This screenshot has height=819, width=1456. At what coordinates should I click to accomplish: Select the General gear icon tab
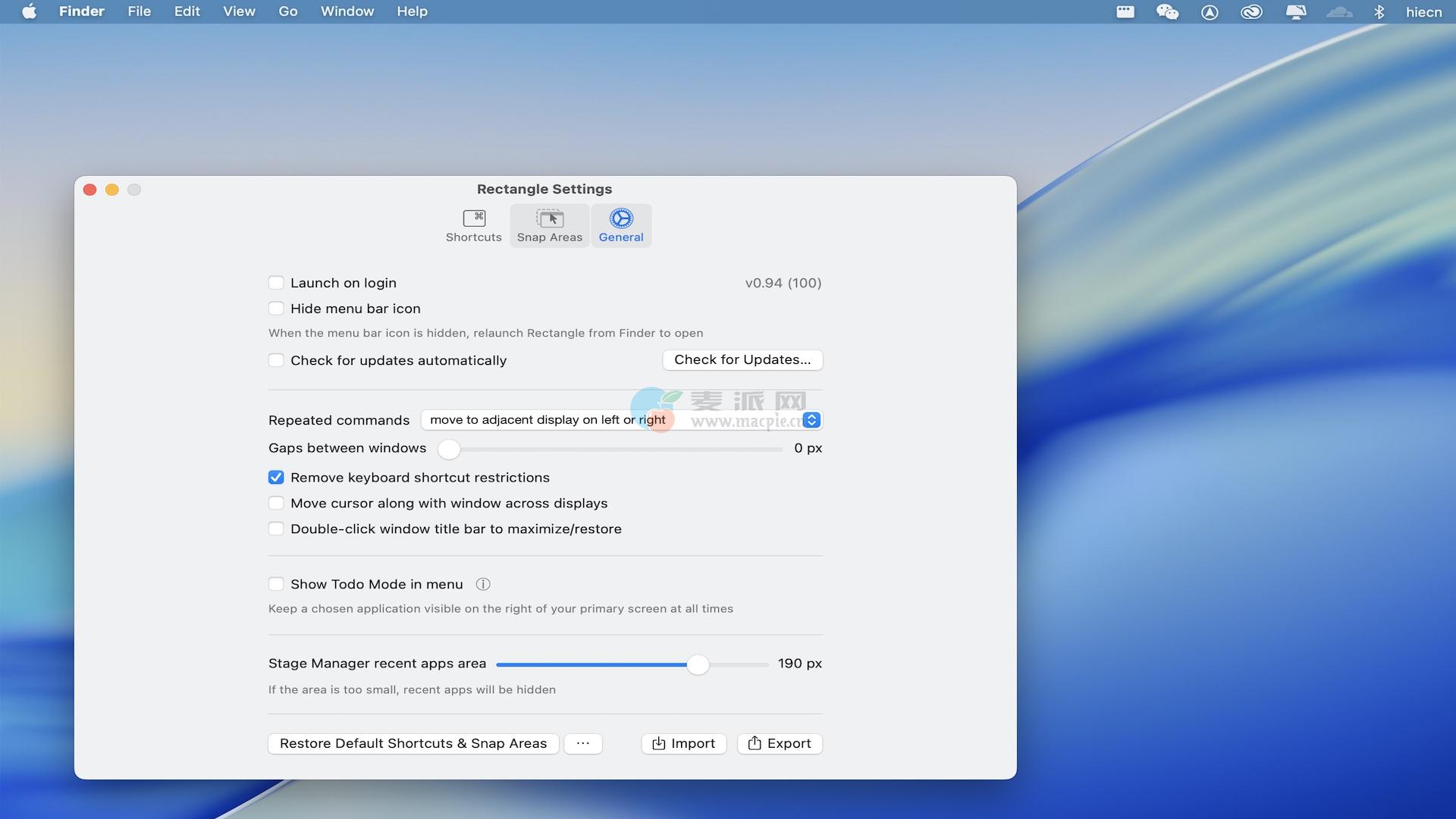(621, 226)
